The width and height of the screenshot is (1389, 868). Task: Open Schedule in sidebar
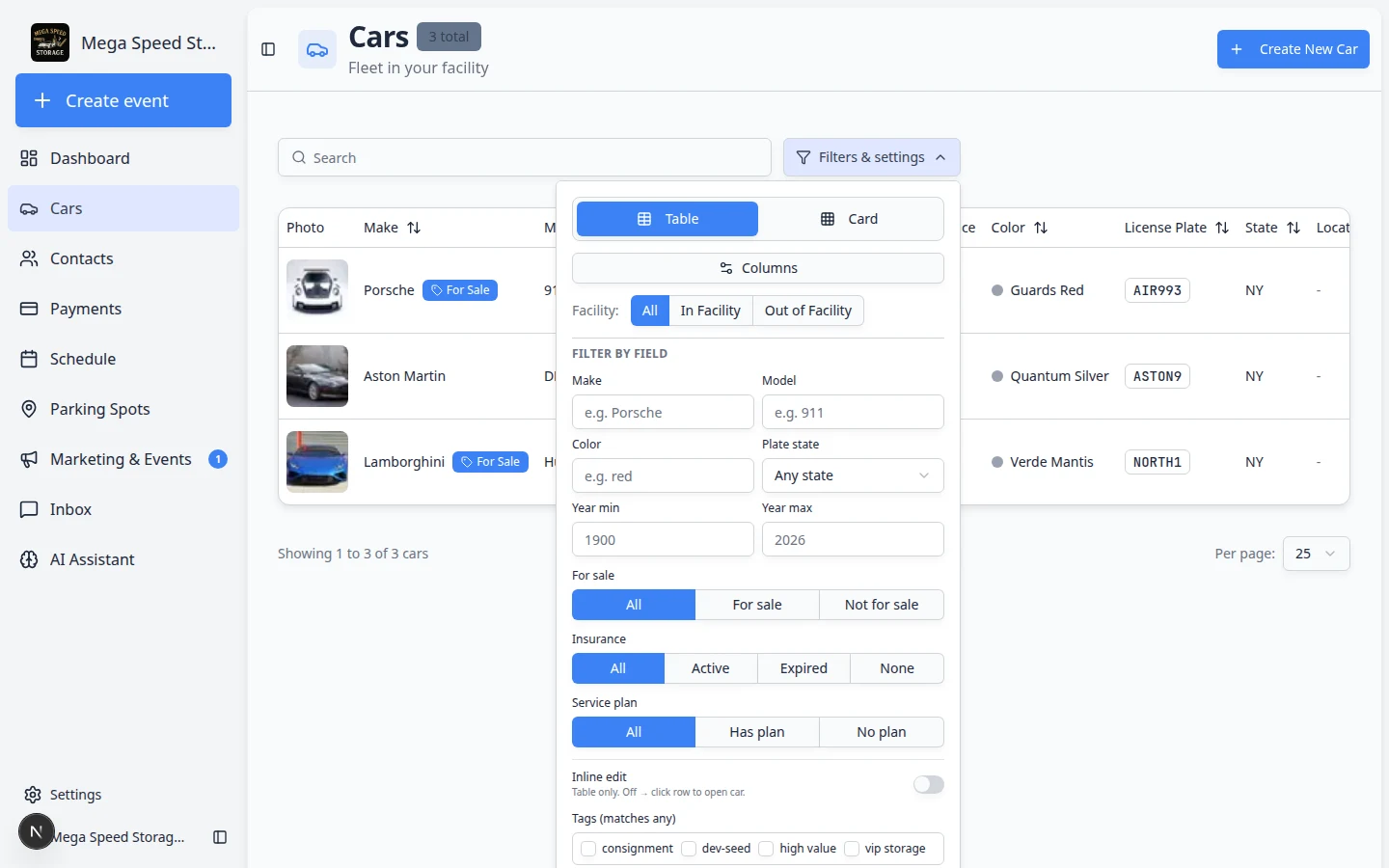tap(123, 359)
